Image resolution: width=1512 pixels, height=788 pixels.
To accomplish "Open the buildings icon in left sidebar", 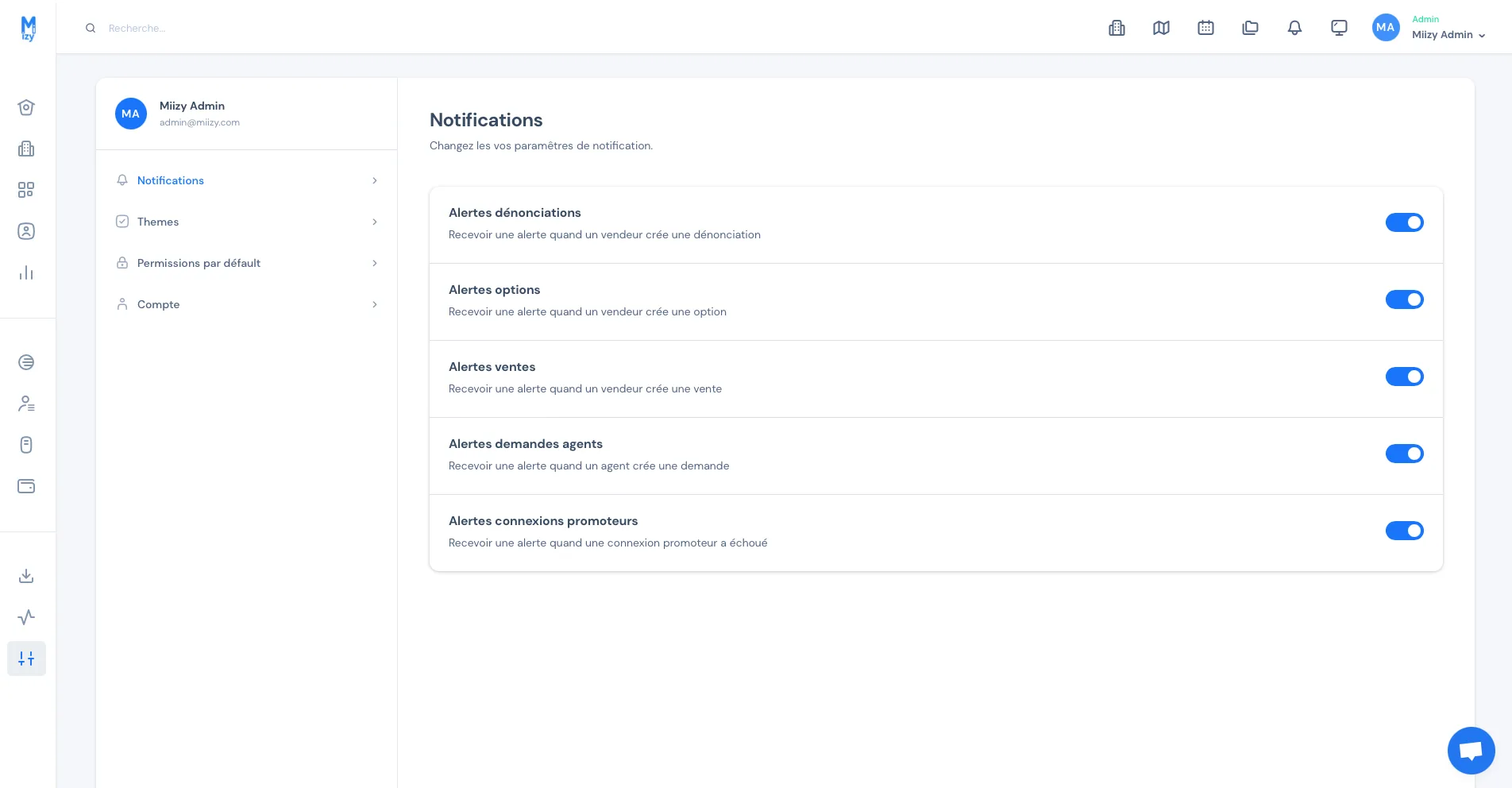I will click(x=26, y=149).
